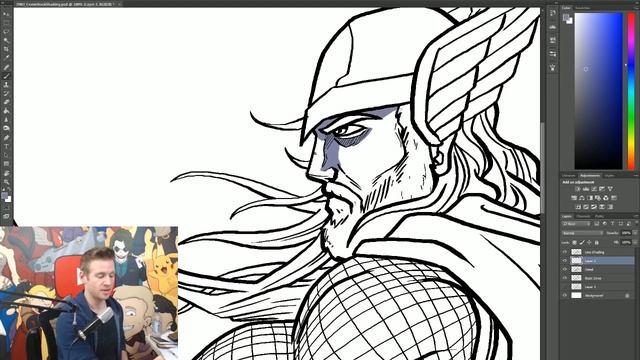Screen dimensions: 640x360
Task: Open the Color panel flyout menu
Action: tap(637, 7)
